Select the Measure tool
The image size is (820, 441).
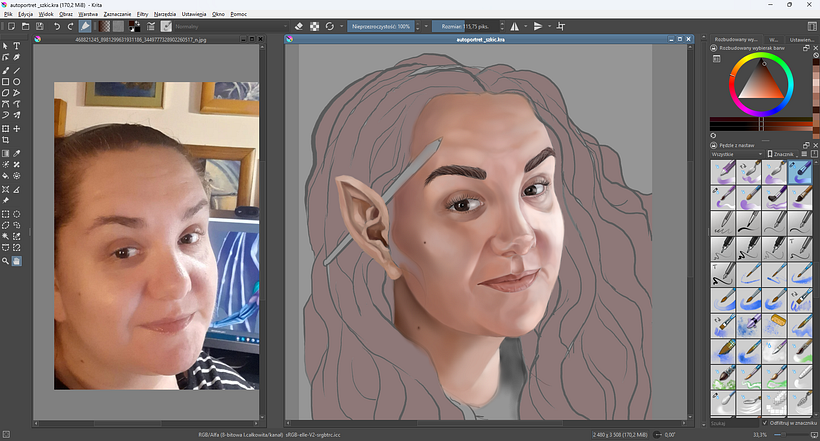point(17,189)
